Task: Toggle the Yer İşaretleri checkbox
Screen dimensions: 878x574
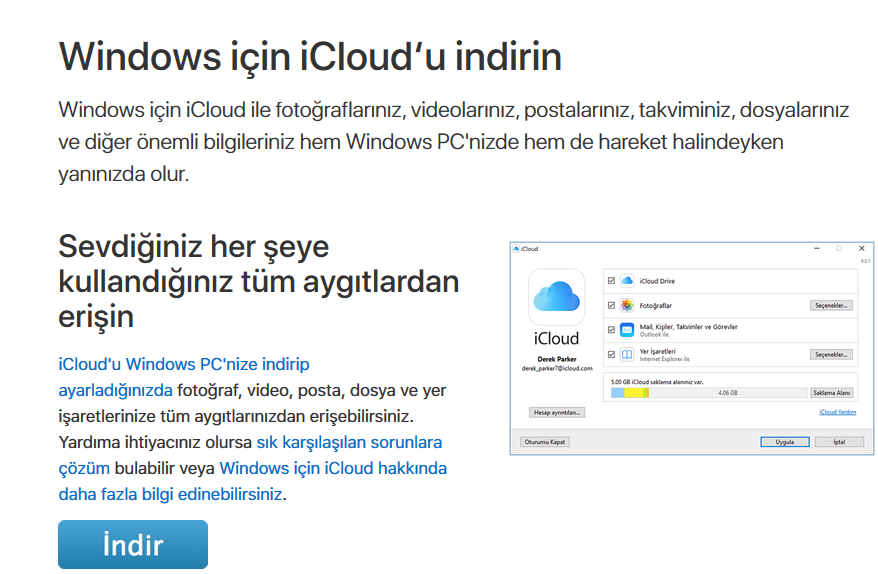Action: (611, 354)
